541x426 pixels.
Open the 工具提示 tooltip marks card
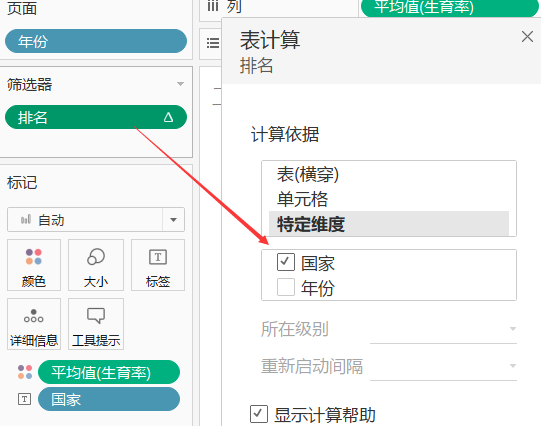coord(96,324)
